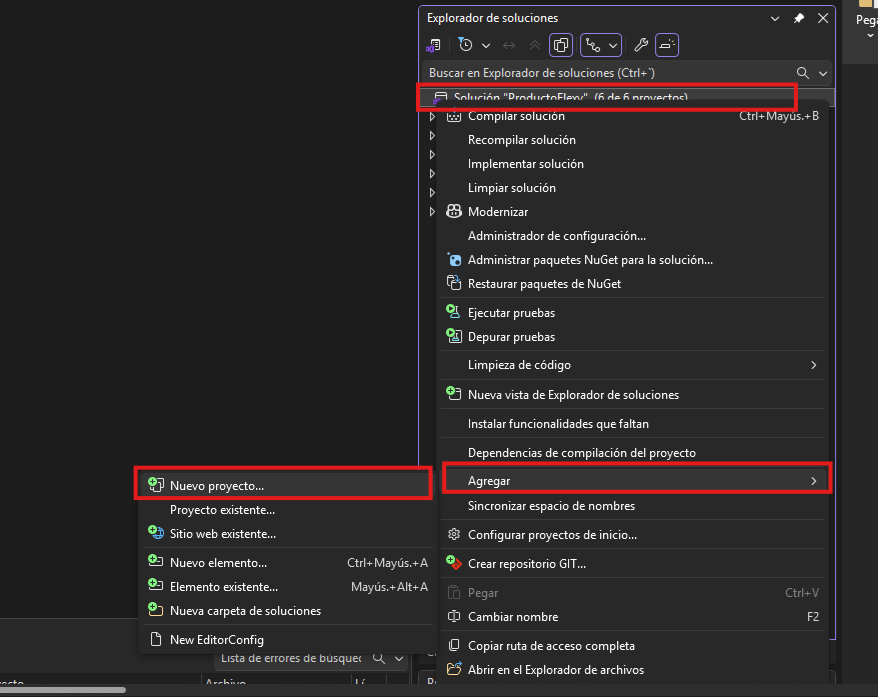Toggle the git changes view button

pyautogui.click(x=594, y=45)
